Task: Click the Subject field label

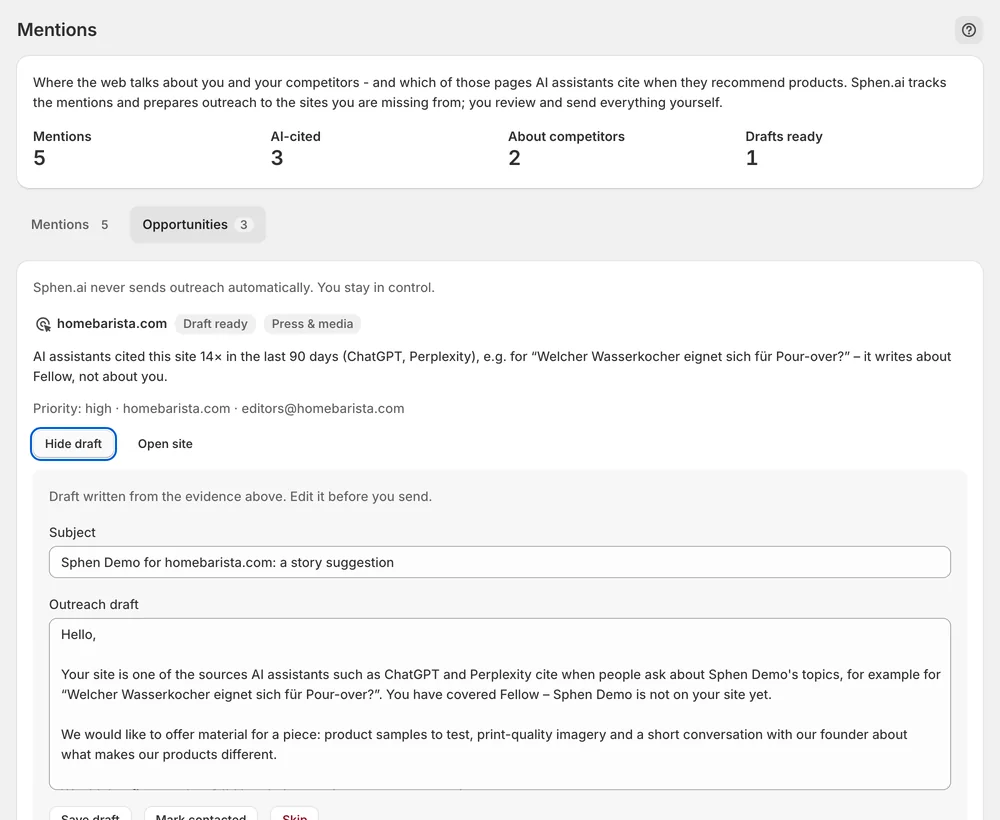Action: (72, 532)
